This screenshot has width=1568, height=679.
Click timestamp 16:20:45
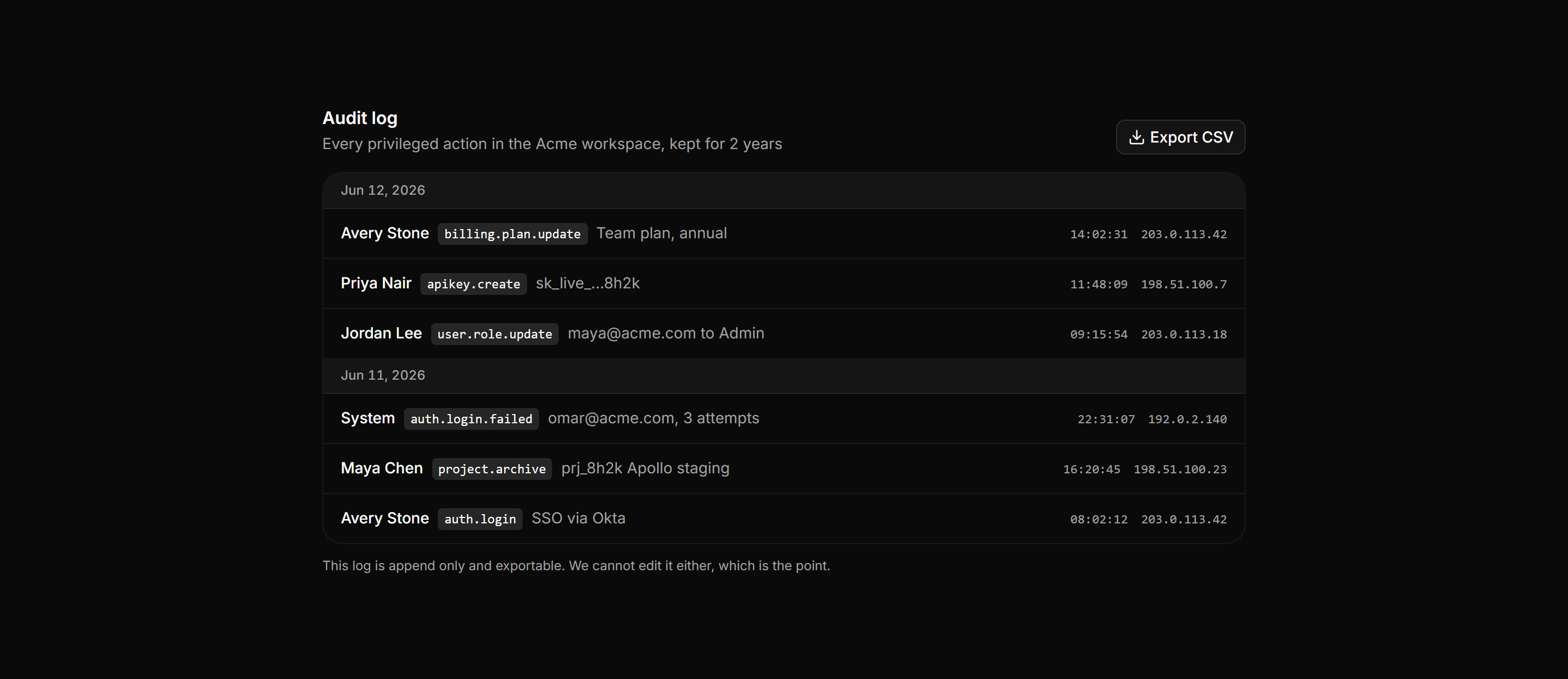tap(1092, 469)
